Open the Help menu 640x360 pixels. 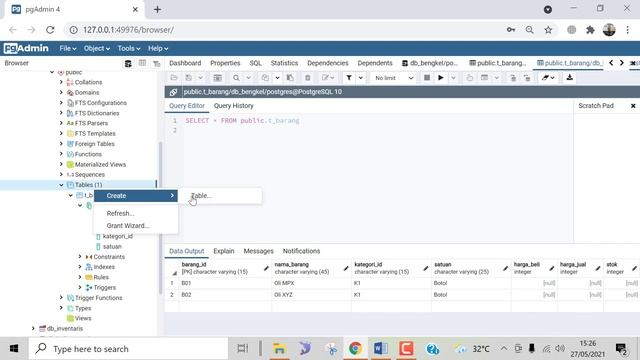[x=158, y=48]
